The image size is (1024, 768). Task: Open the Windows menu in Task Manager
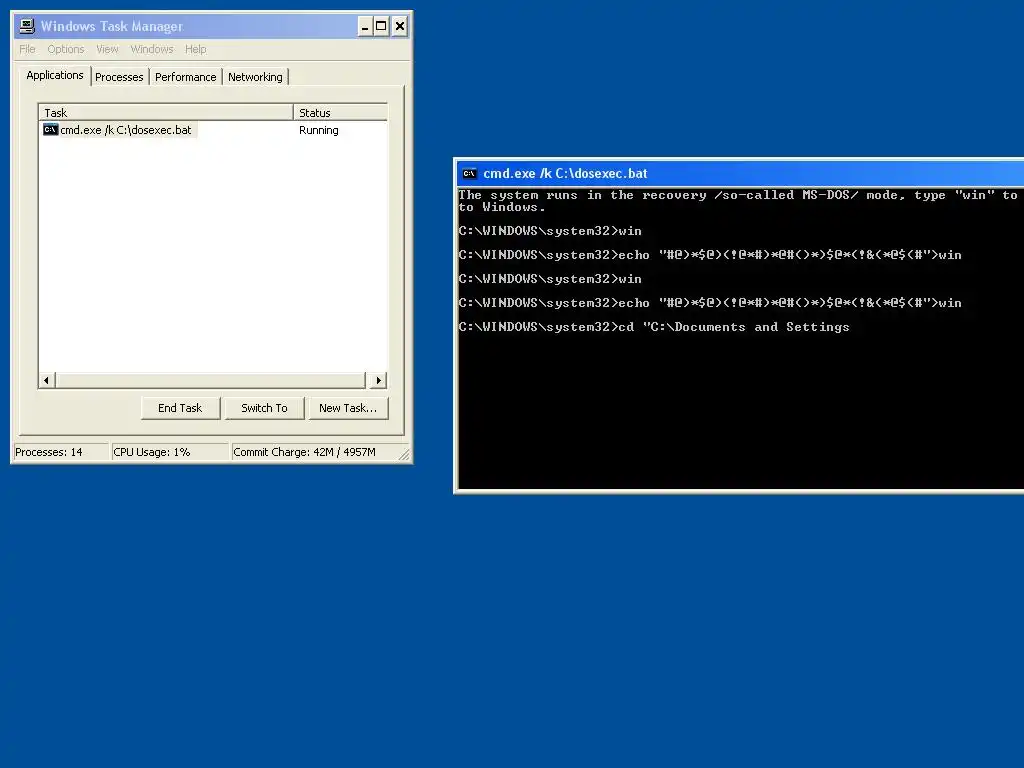[x=152, y=49]
